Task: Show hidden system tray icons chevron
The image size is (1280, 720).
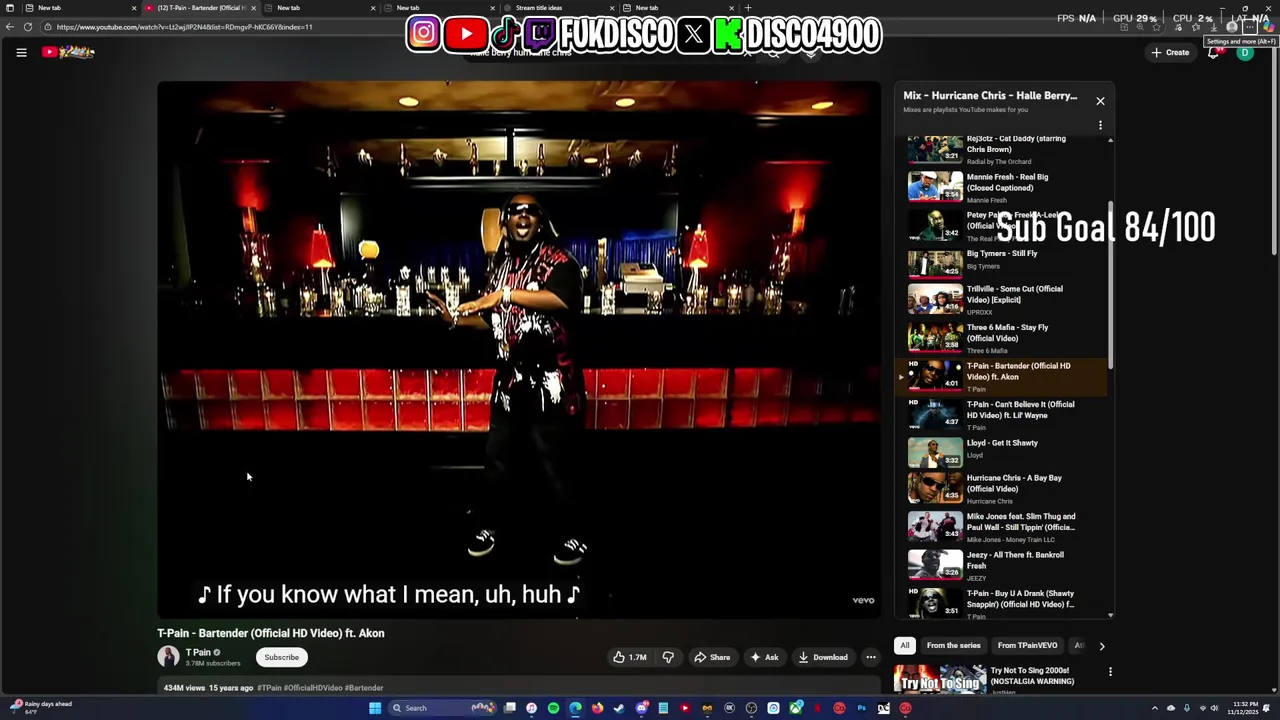Action: click(x=1155, y=708)
